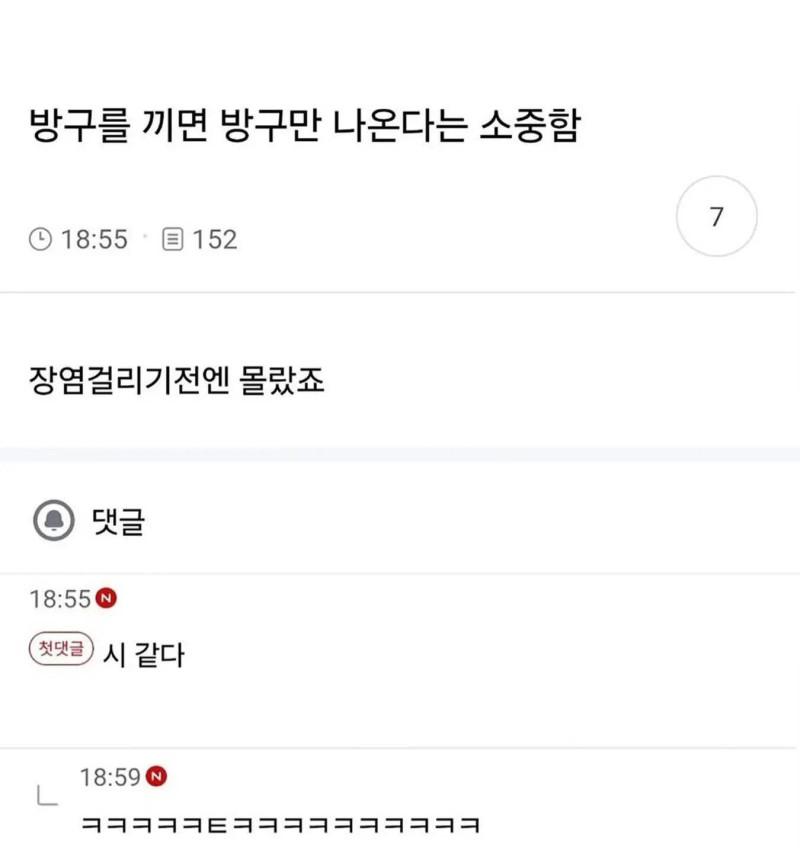Click the gray divider band above the comments
This screenshot has width=800, height=863.
pyautogui.click(x=400, y=455)
